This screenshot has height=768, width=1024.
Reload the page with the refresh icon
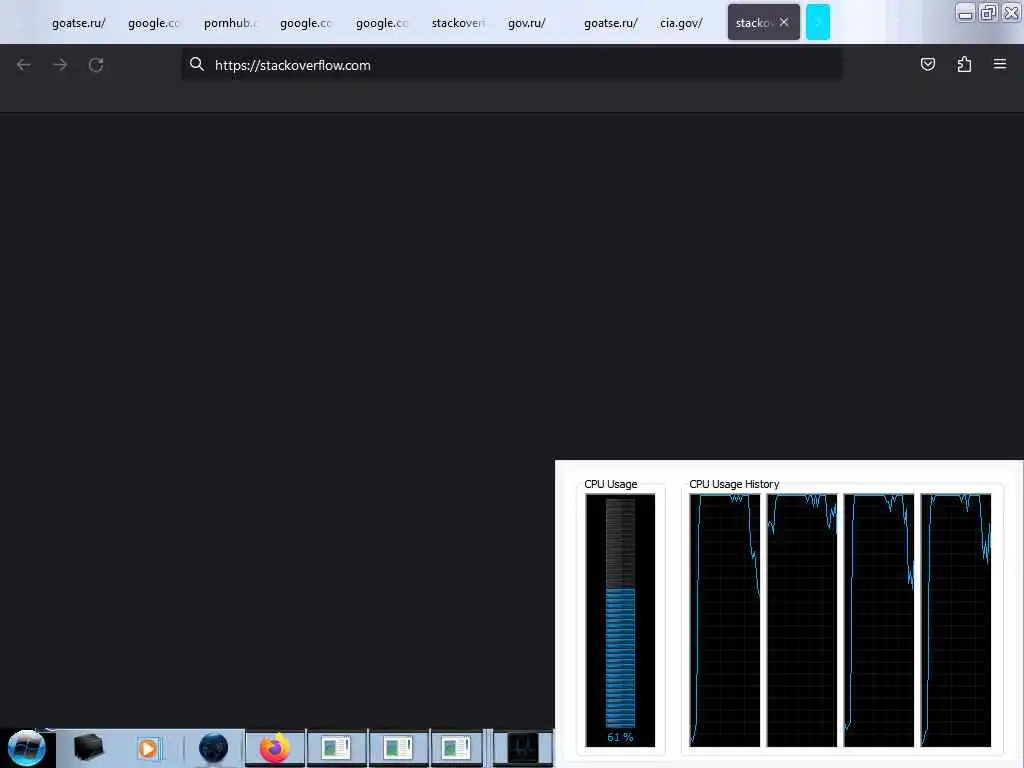(x=96, y=65)
